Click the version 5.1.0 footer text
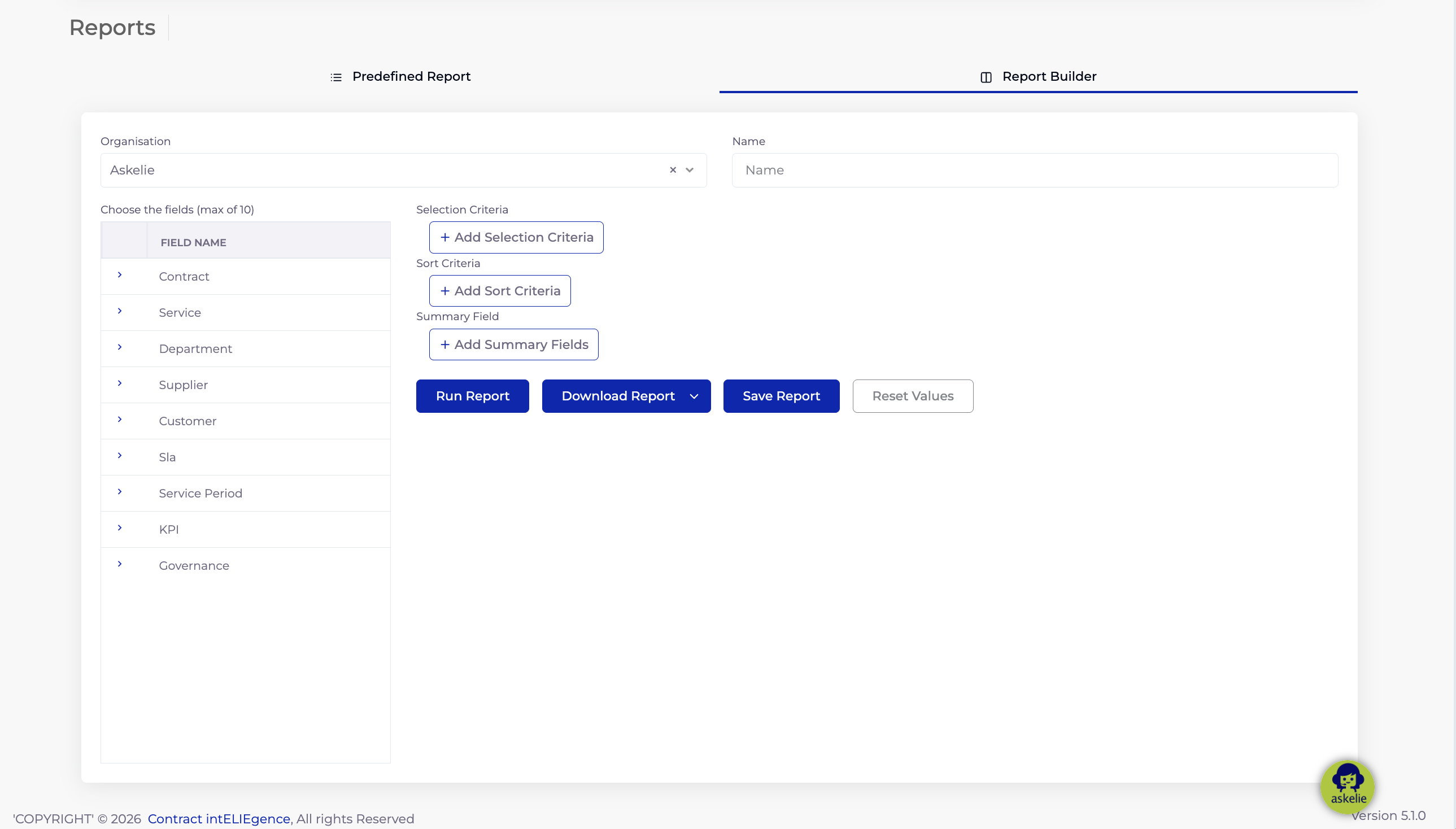Image resolution: width=1456 pixels, height=829 pixels. coord(1388,815)
